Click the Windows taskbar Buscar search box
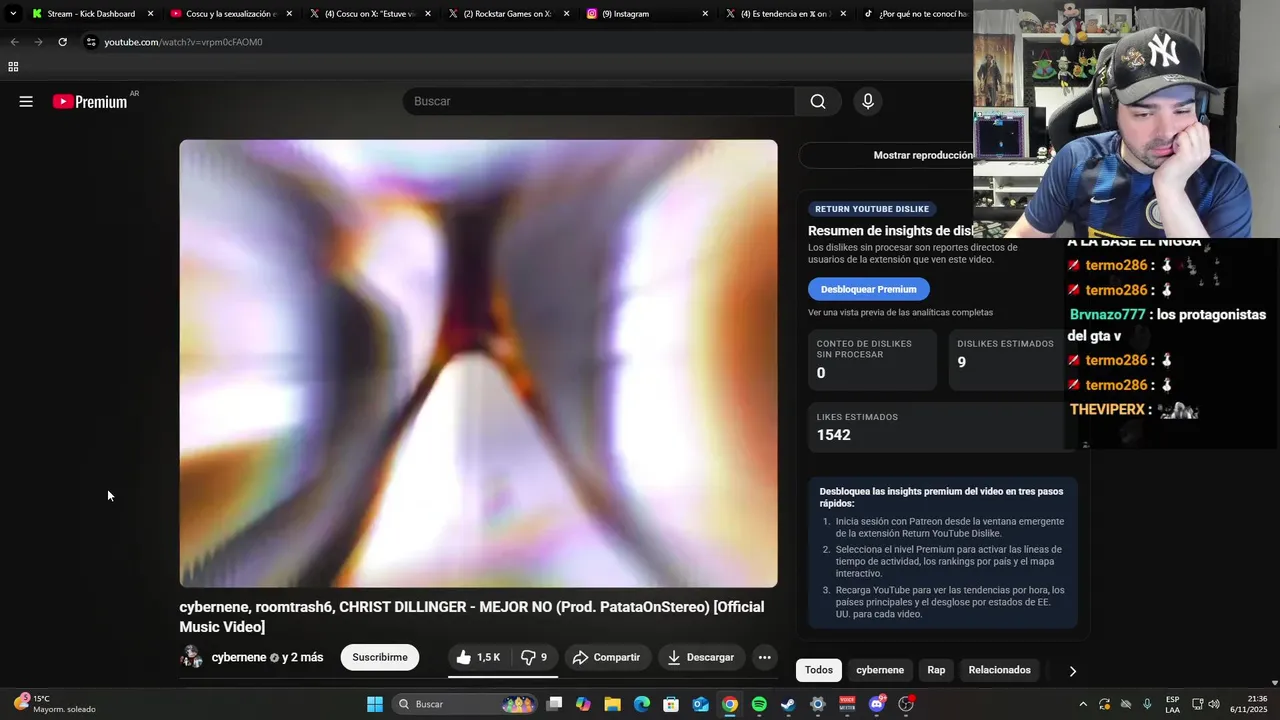 click(464, 704)
